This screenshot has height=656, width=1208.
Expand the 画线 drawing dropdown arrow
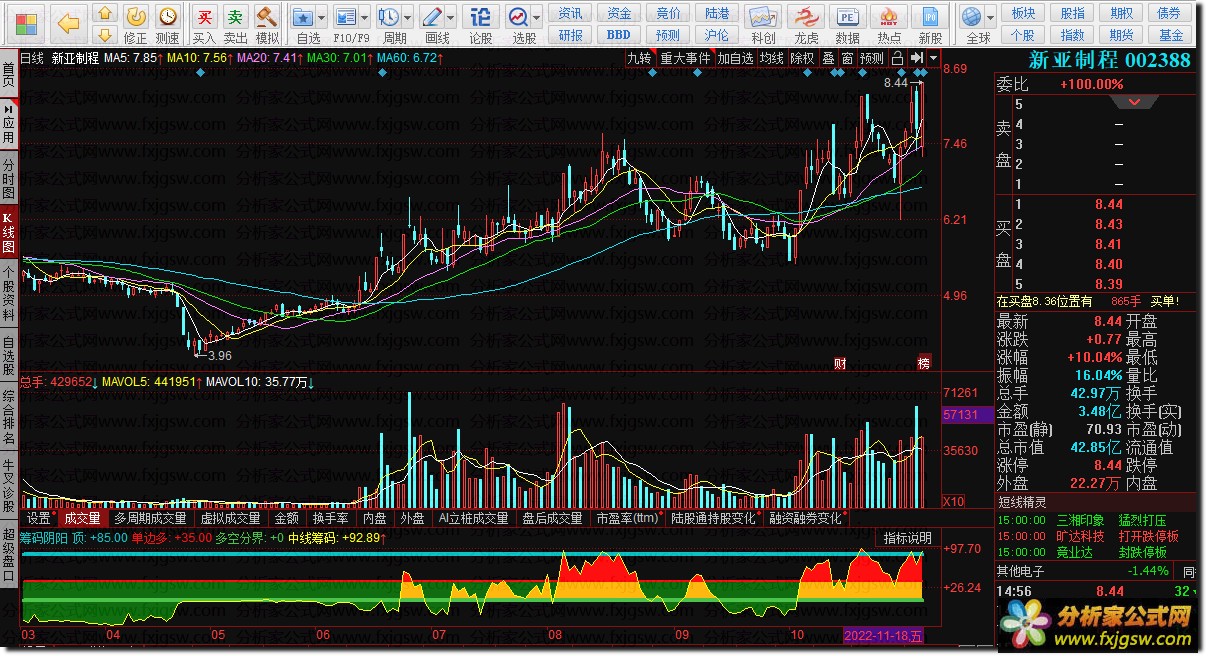pyautogui.click(x=452, y=17)
